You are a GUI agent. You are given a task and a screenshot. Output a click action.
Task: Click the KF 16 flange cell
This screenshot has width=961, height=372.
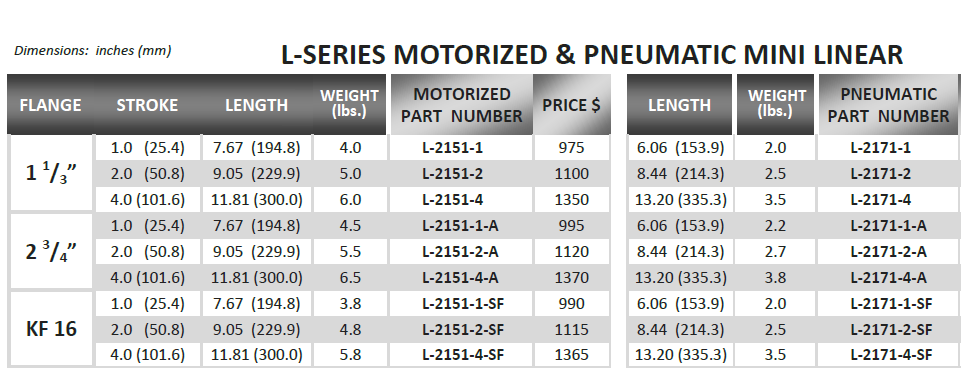pyautogui.click(x=51, y=329)
